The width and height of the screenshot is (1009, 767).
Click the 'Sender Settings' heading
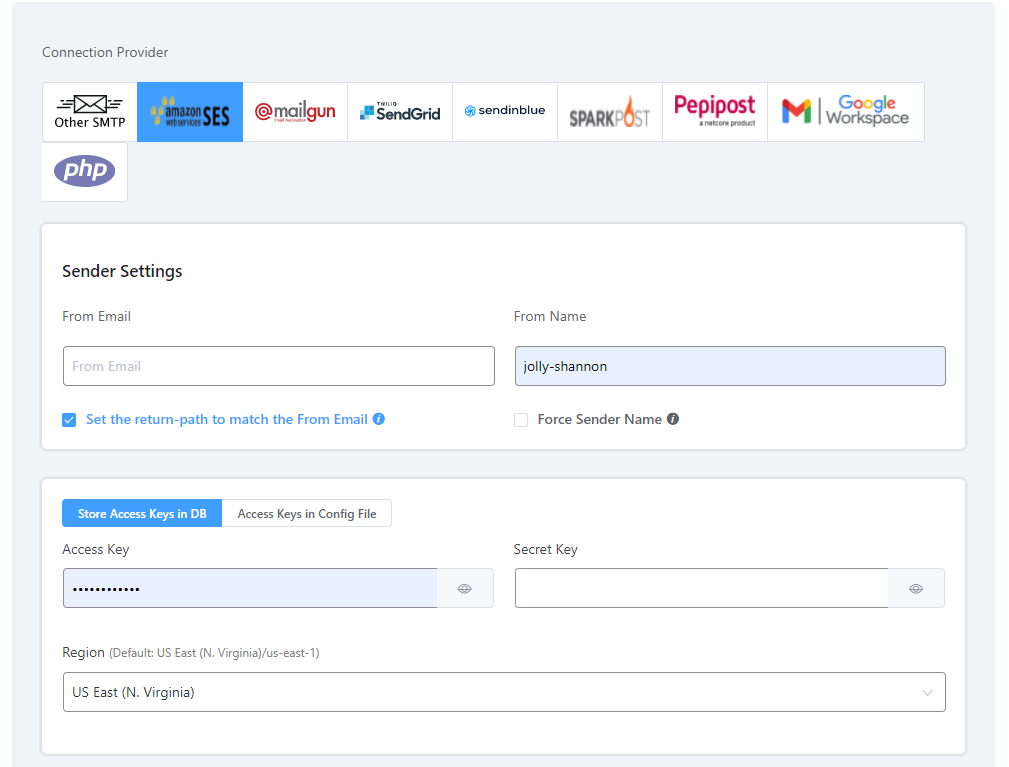[122, 272]
